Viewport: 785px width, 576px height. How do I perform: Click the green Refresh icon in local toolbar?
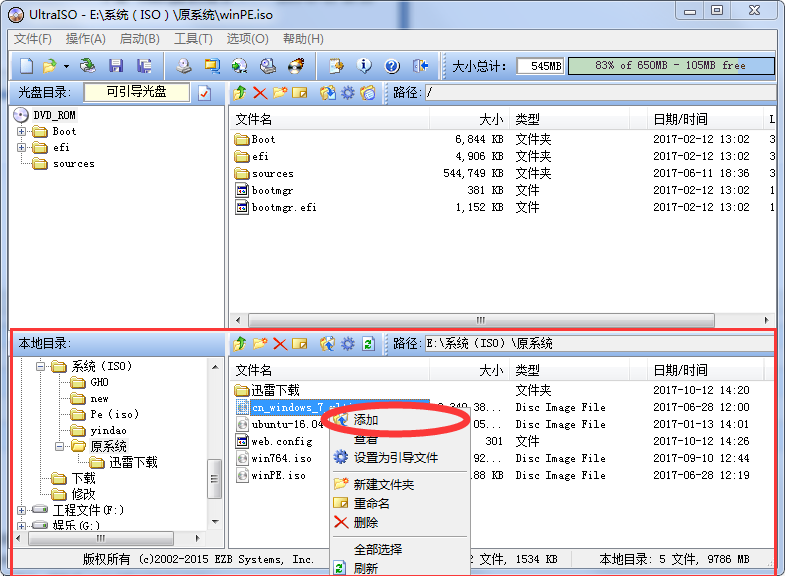[x=368, y=344]
